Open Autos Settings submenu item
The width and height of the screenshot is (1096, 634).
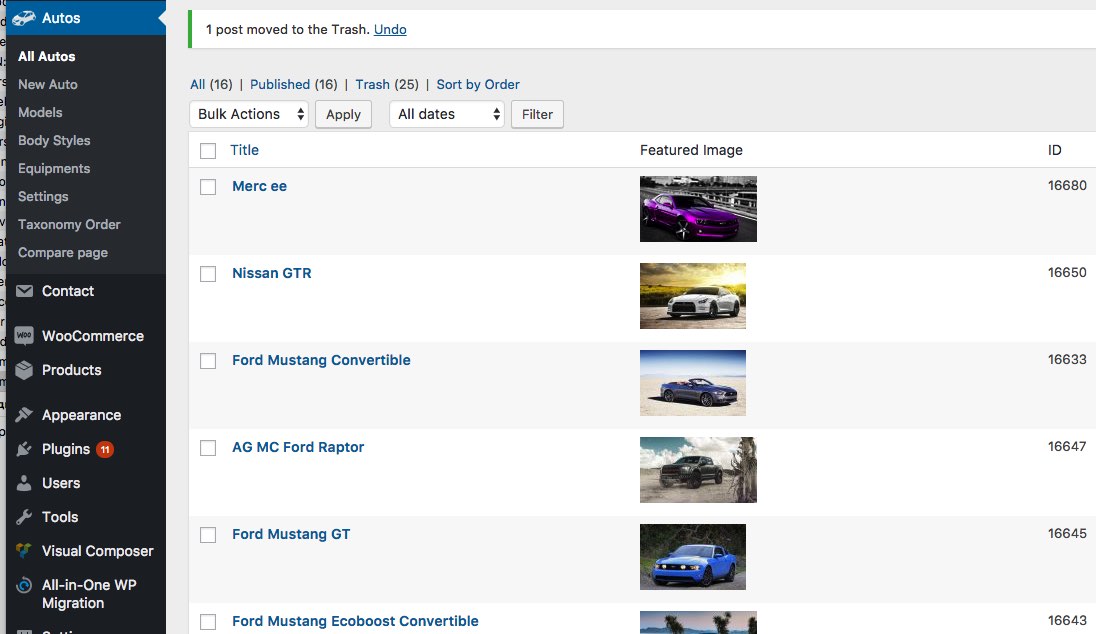click(x=43, y=196)
